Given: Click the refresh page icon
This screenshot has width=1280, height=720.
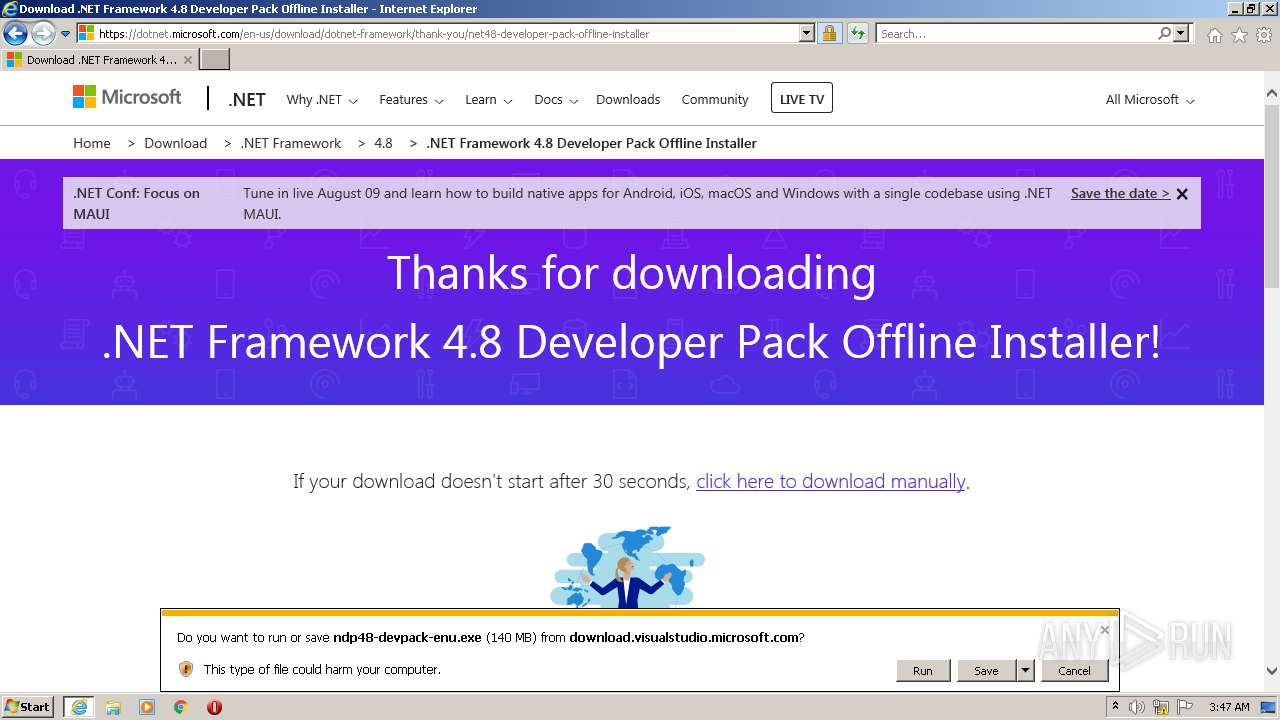Looking at the screenshot, I should click(857, 33).
